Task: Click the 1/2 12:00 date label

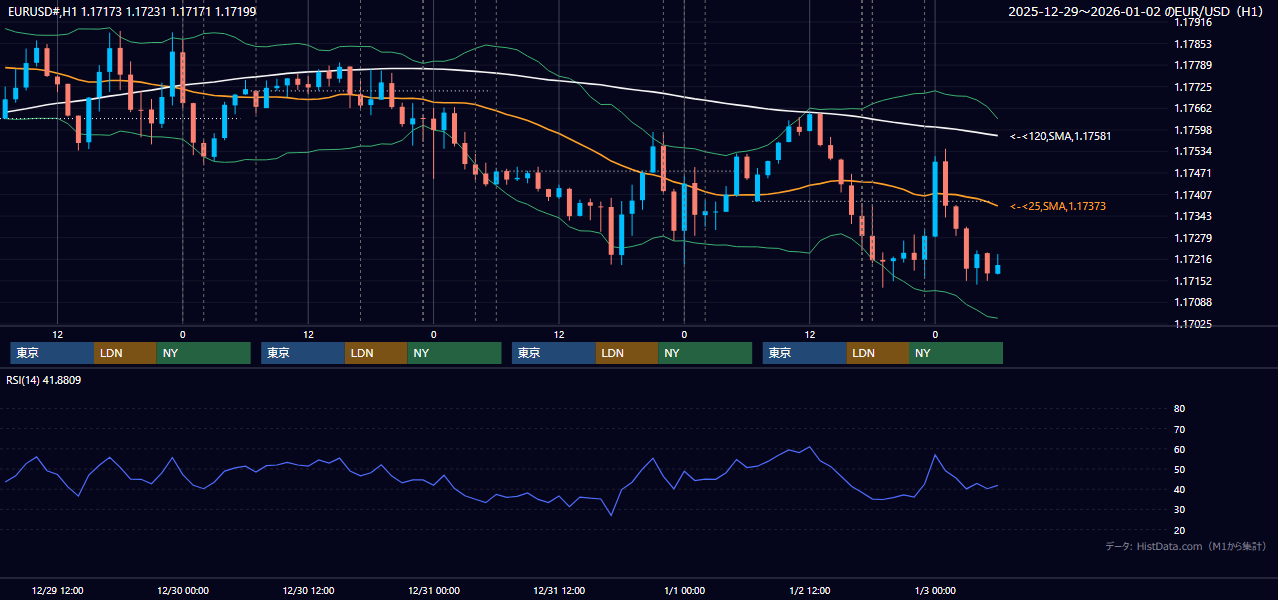Action: [810, 590]
